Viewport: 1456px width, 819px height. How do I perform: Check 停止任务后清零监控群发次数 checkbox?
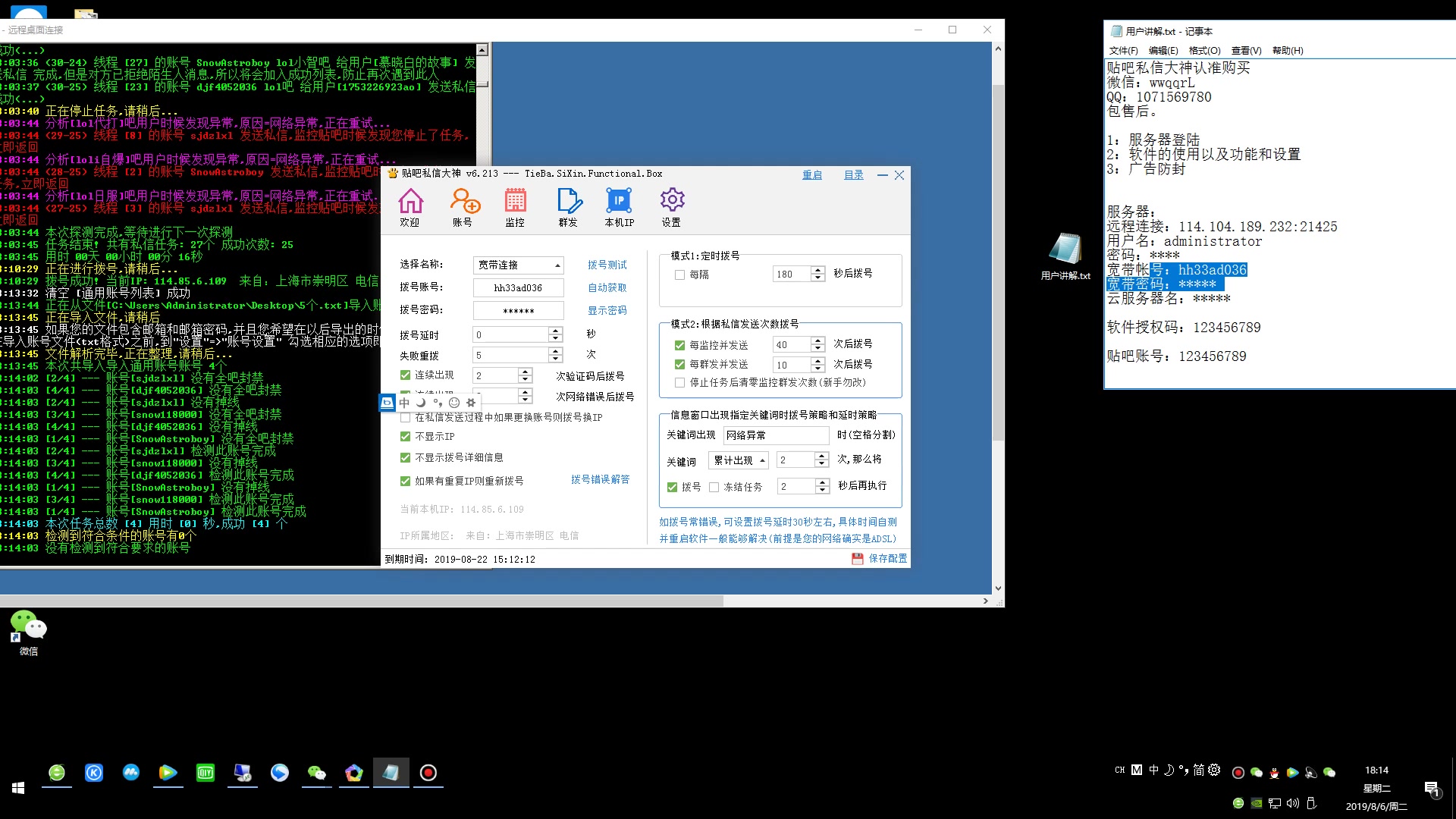coord(679,382)
